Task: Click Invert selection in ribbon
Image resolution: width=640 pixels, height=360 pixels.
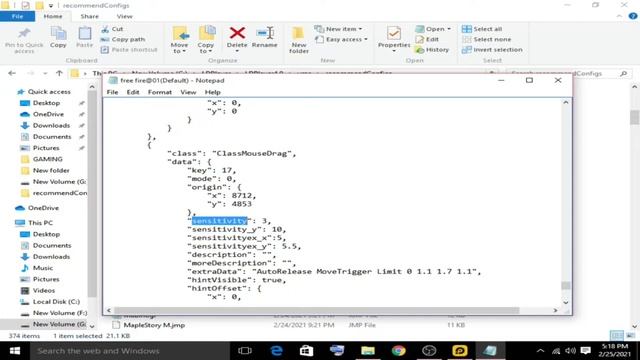Action: 492,49
